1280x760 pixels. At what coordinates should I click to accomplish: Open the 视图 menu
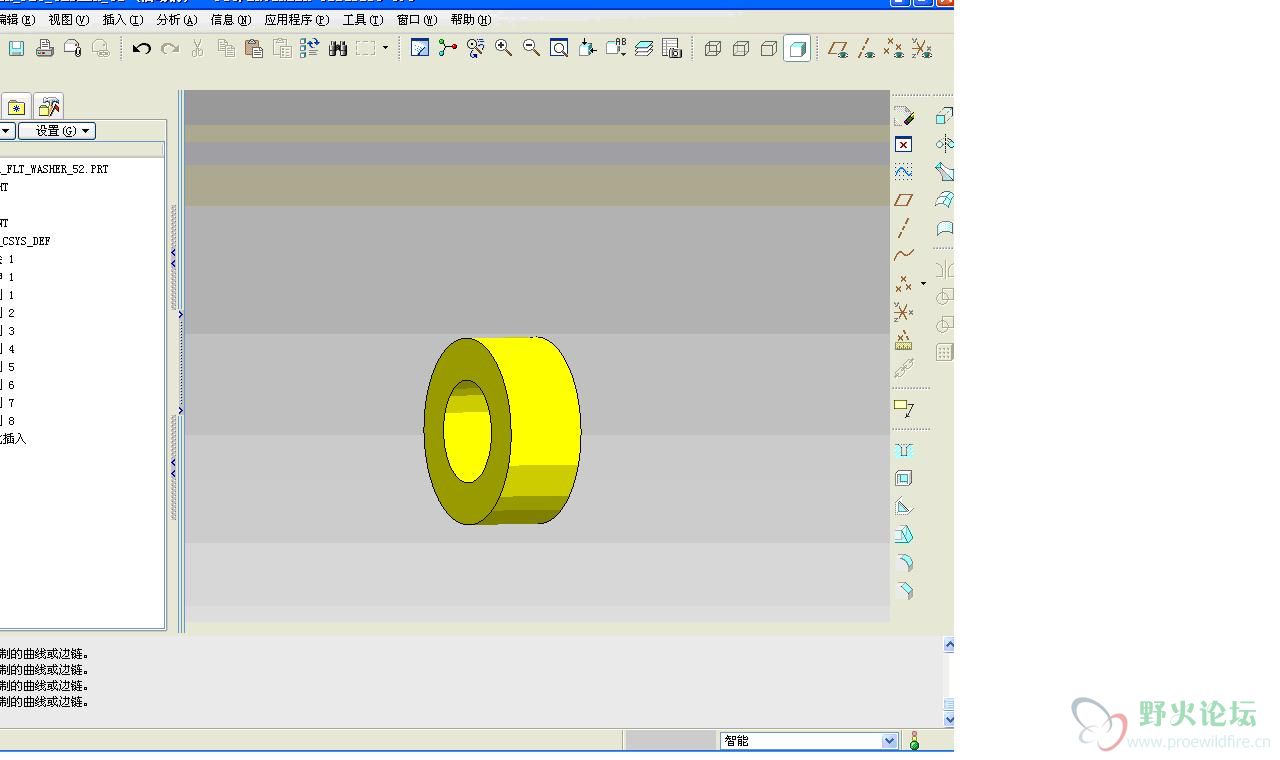68,19
